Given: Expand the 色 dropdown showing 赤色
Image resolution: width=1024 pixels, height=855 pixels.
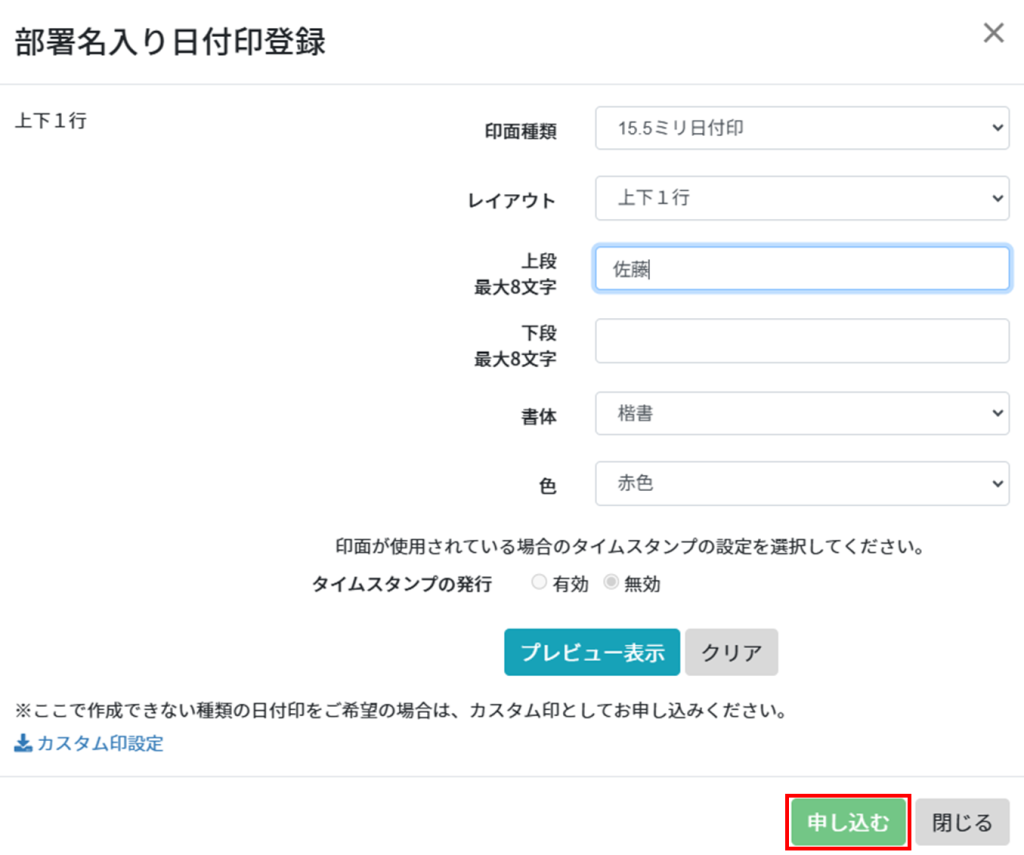Looking at the screenshot, I should (801, 483).
